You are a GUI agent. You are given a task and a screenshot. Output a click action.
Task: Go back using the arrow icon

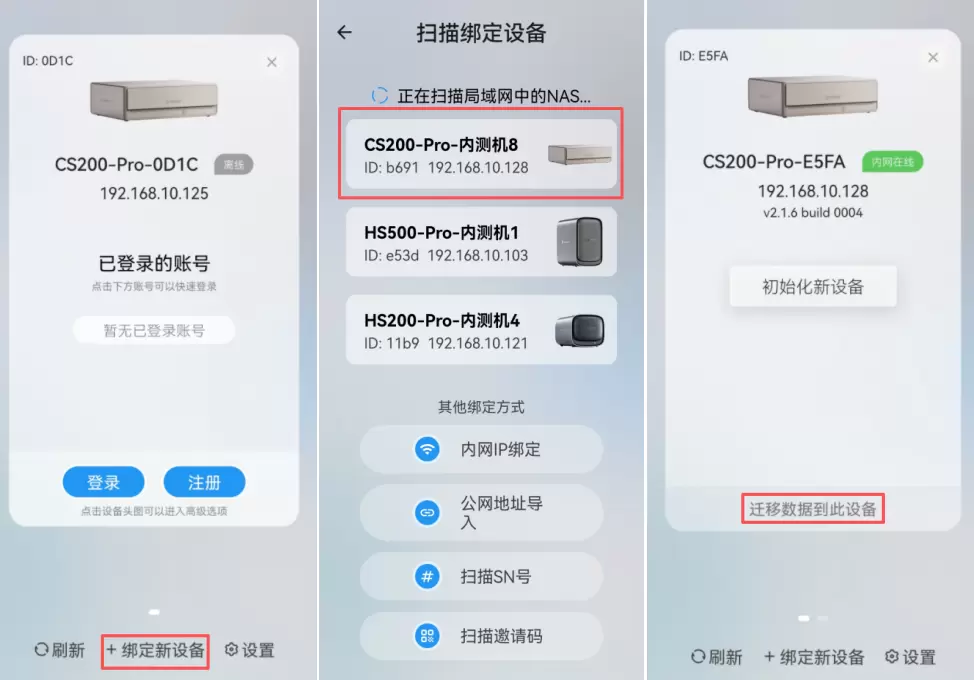[x=344, y=32]
